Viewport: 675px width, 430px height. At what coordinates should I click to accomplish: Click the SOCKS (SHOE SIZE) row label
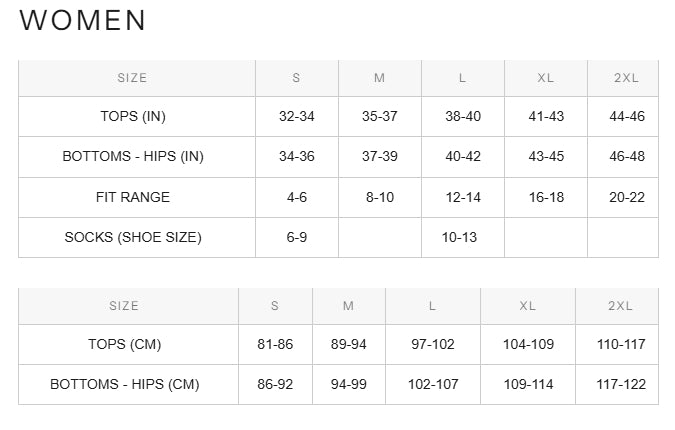point(133,238)
